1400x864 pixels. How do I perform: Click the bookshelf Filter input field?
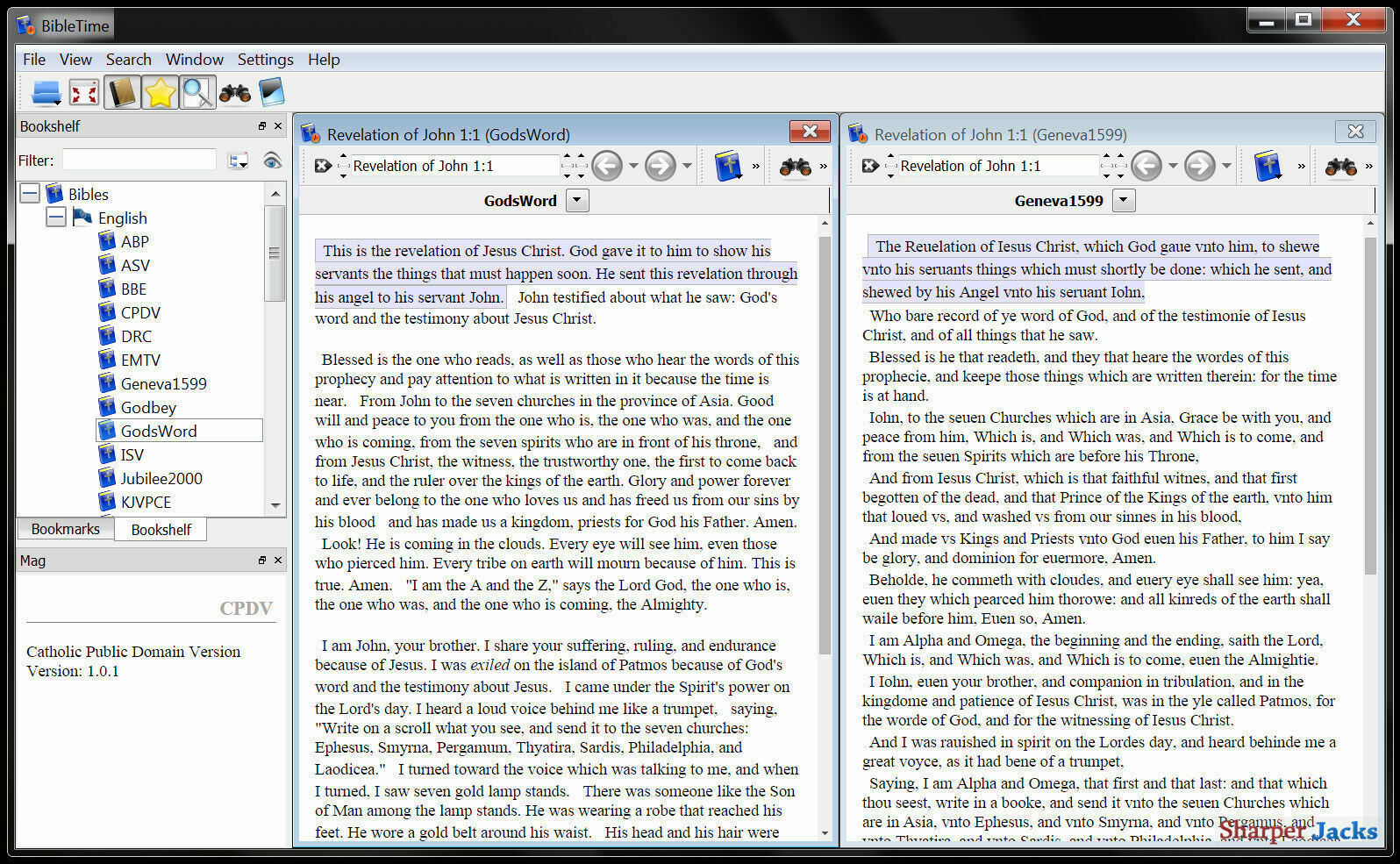point(139,160)
